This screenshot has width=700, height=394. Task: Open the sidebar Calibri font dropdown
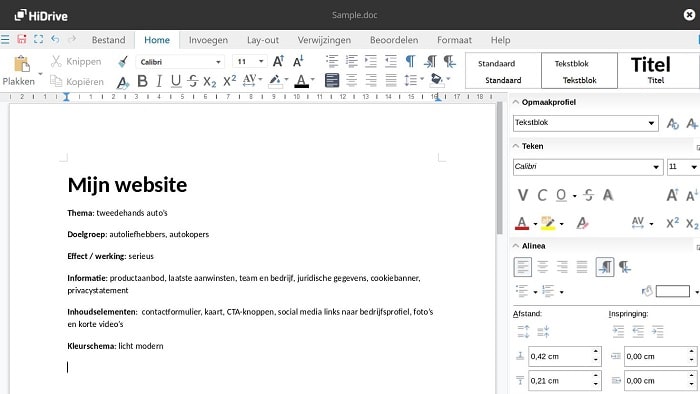pyautogui.click(x=656, y=167)
